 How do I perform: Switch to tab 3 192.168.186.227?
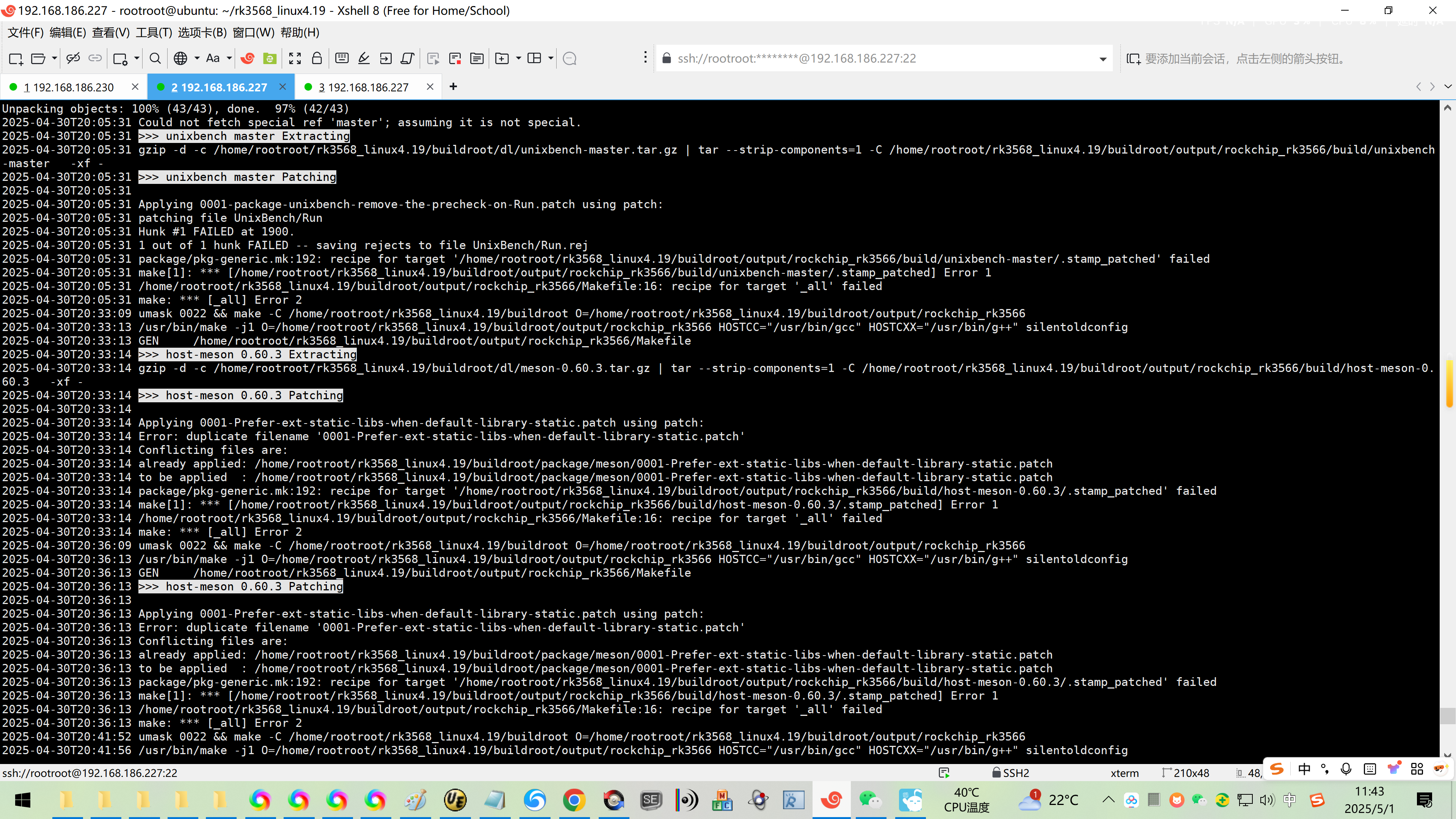point(363,87)
